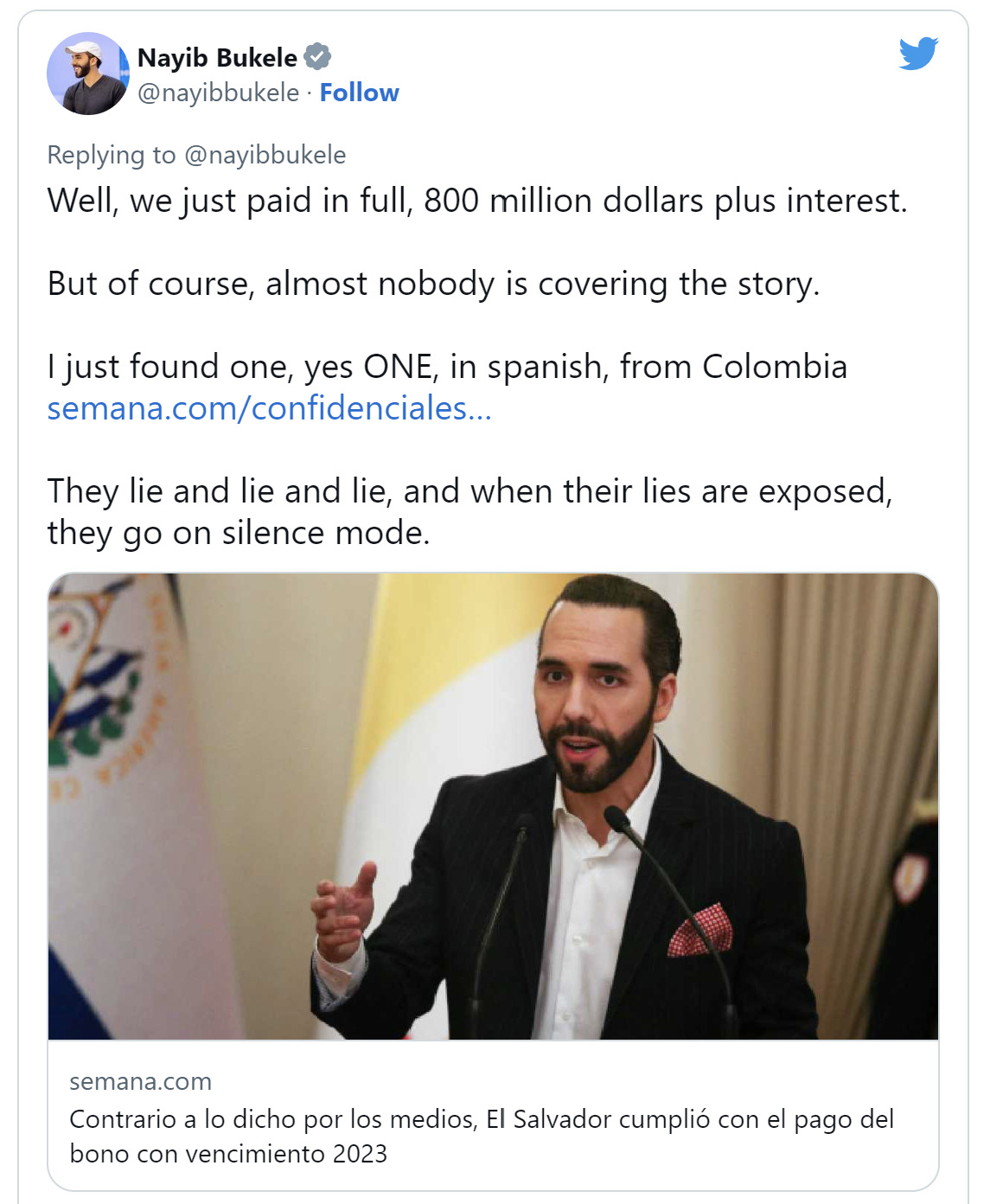
Task: Open the article preview photo
Action: pos(493,805)
